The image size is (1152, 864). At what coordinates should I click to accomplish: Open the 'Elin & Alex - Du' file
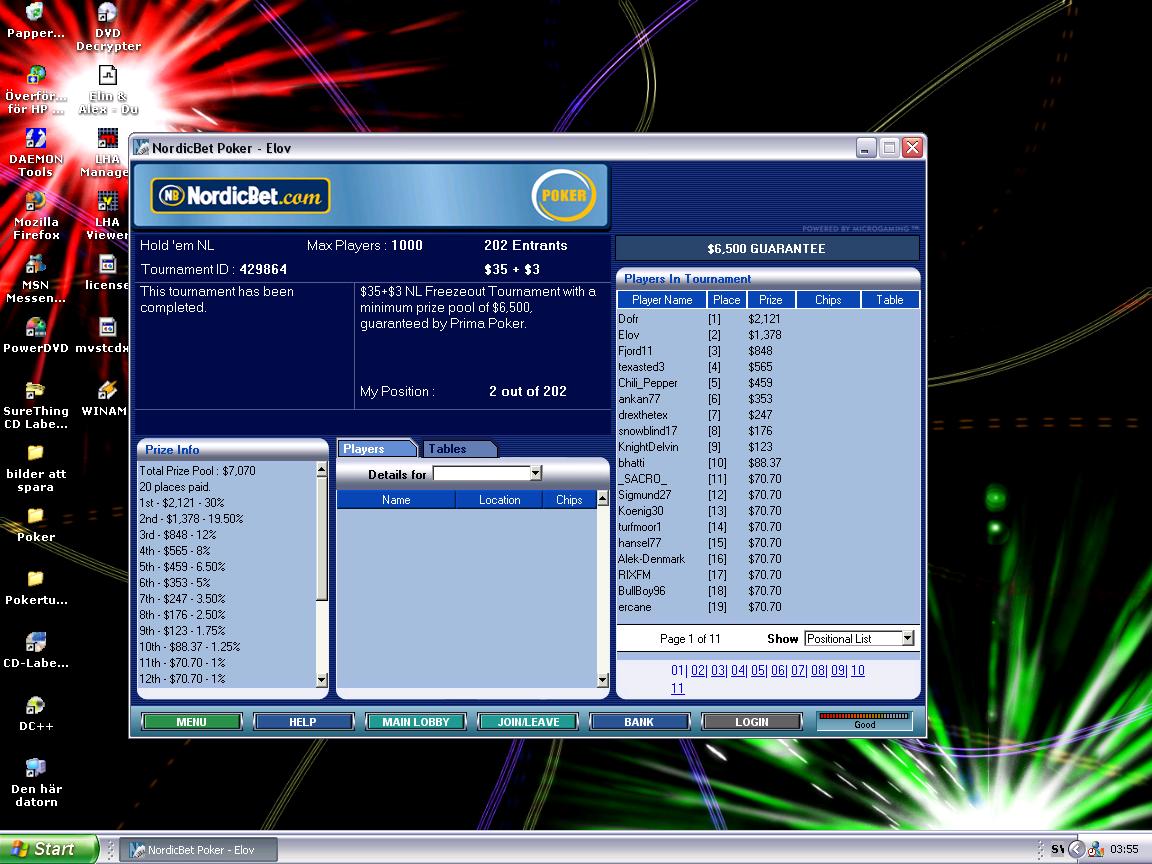tap(108, 90)
